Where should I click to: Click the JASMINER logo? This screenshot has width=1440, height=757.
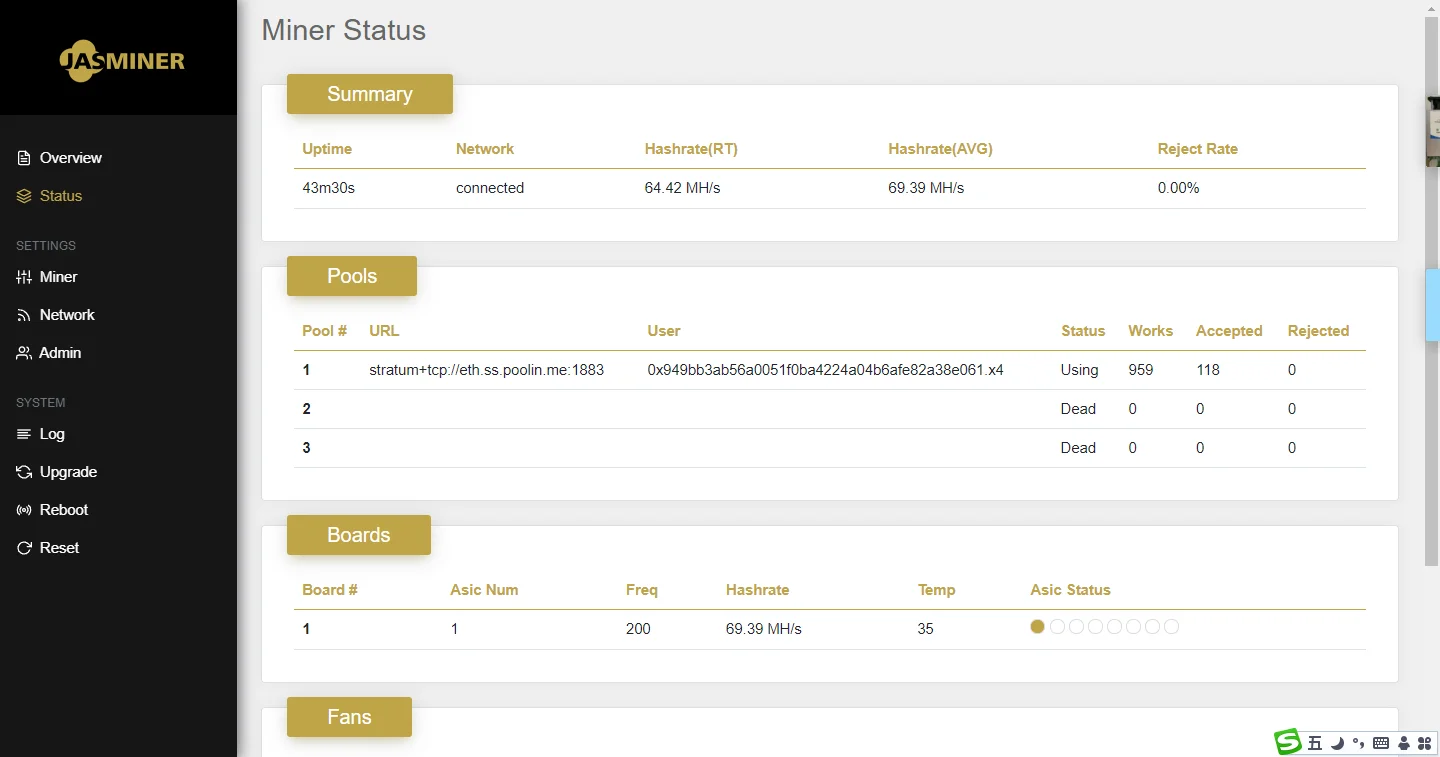(x=121, y=60)
